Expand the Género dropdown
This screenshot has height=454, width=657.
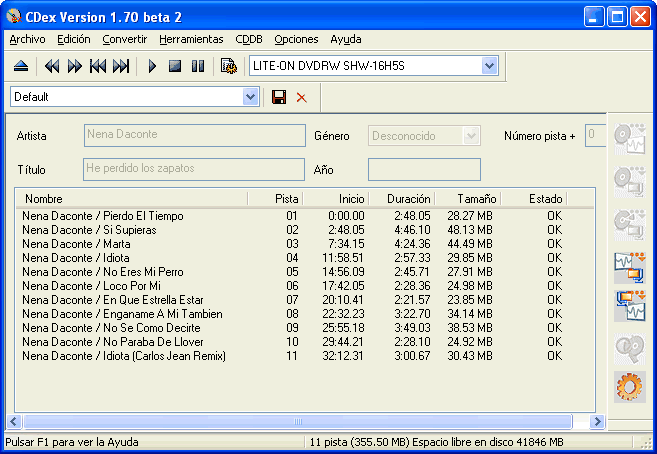[471, 135]
